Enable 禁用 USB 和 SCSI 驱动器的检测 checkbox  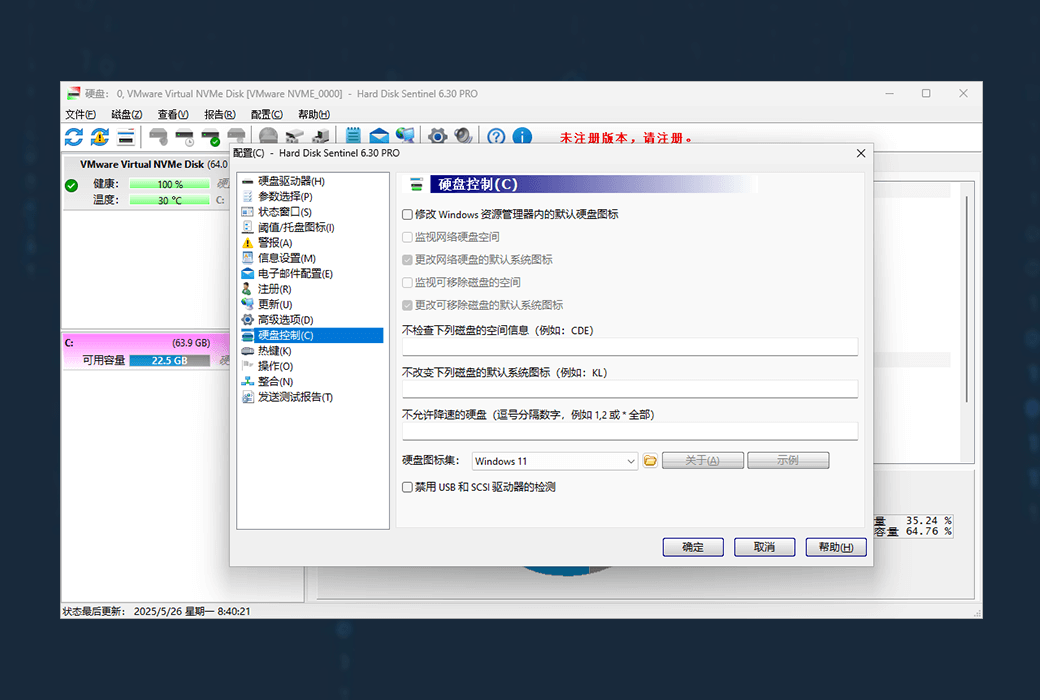point(407,487)
